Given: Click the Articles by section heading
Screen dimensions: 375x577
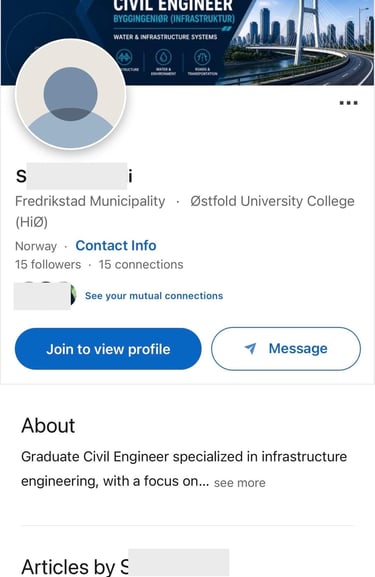Looking at the screenshot, I should point(125,566).
